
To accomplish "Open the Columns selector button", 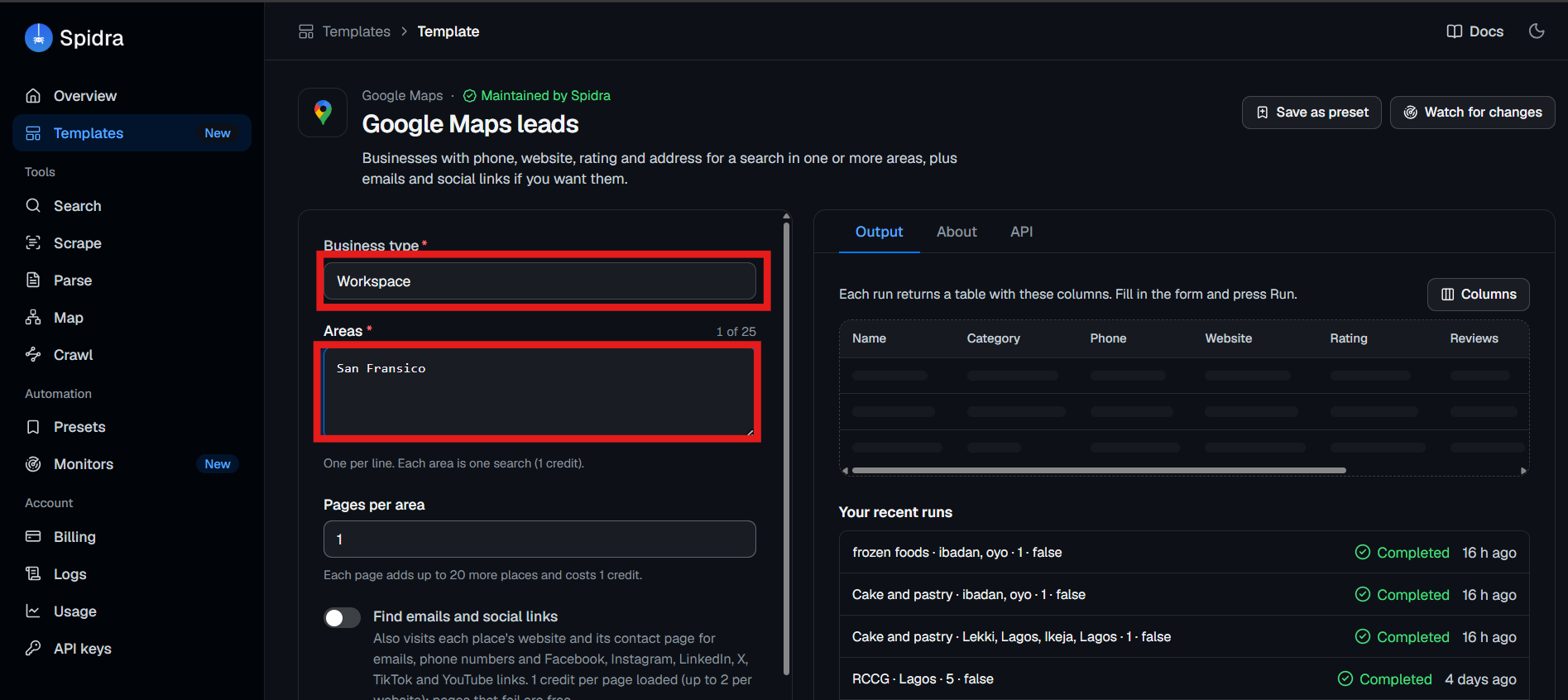I will [x=1478, y=295].
